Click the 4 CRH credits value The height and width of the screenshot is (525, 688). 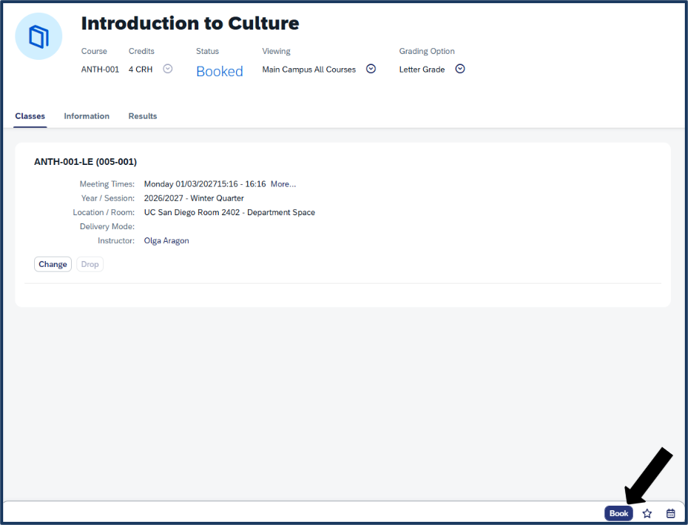click(x=140, y=69)
